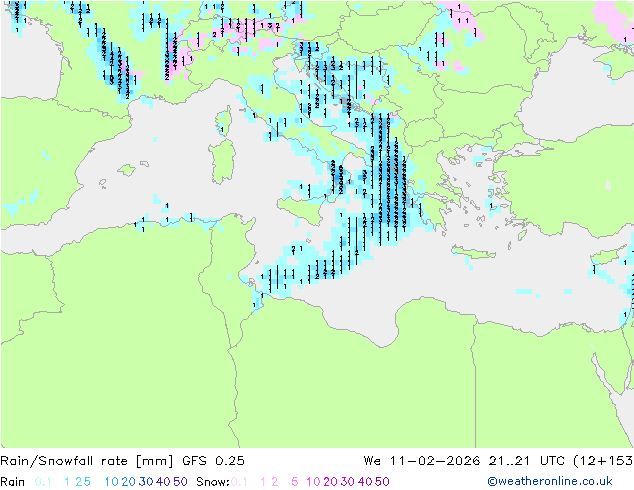
Task: Select the pale pink 0.1 snow legend value
Action: tap(239, 482)
